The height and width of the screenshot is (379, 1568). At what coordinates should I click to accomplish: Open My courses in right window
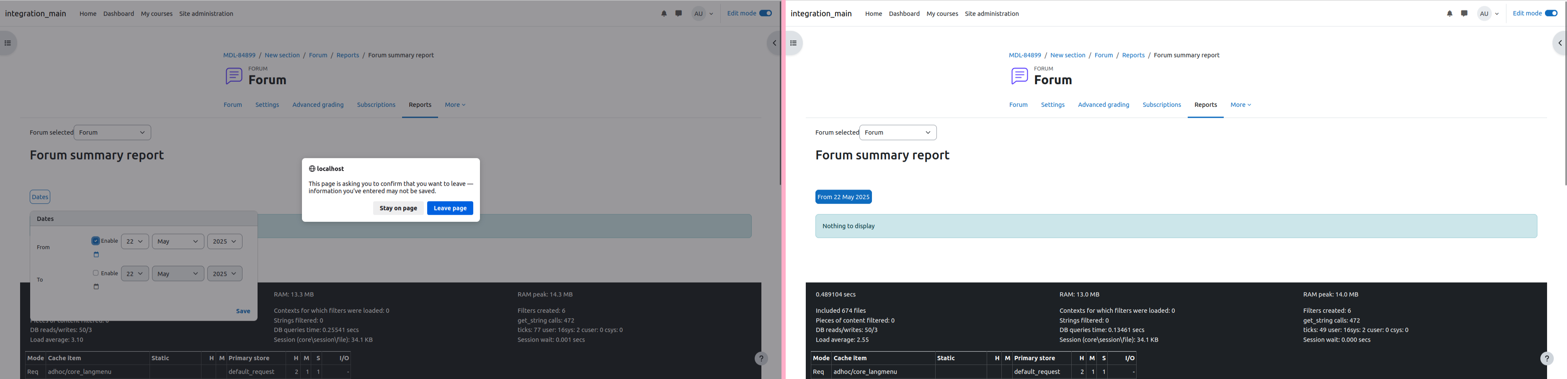point(942,14)
